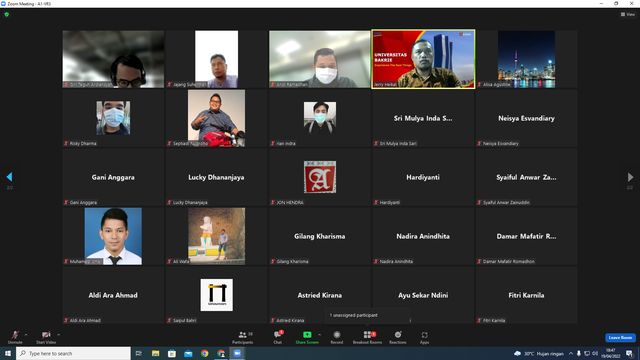Image resolution: width=640 pixels, height=360 pixels.
Task: Select Ali Wafa's statue photo tile
Action: 216,236
